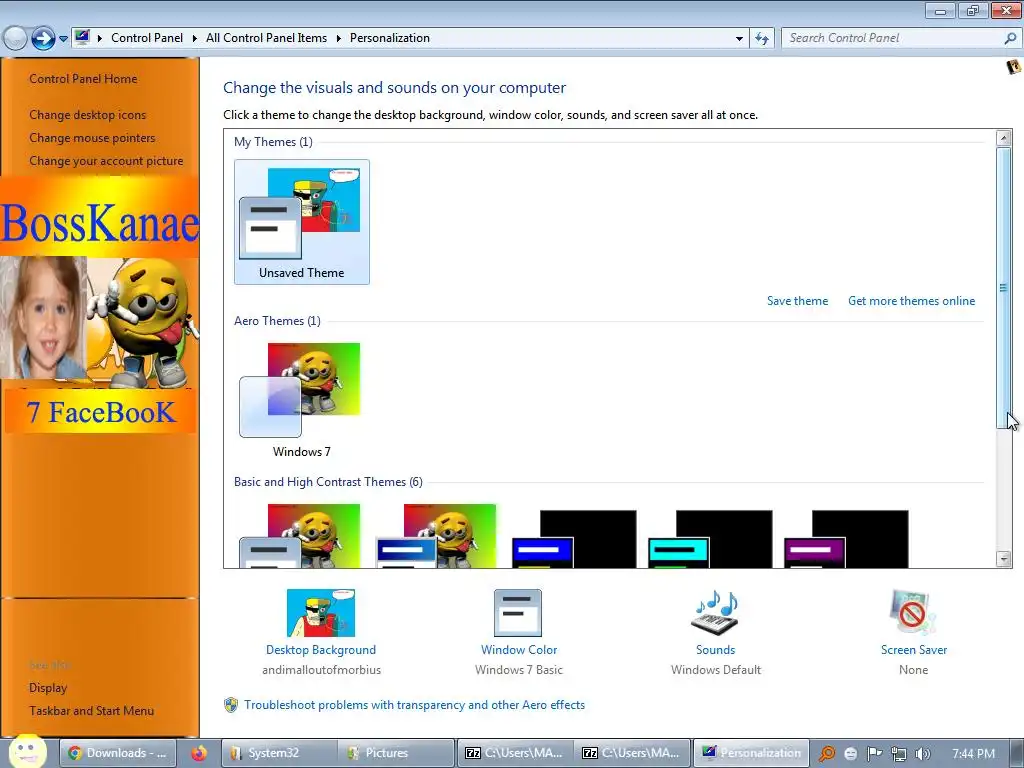
Task: Open Change mouse pointers link
Action: tap(92, 138)
